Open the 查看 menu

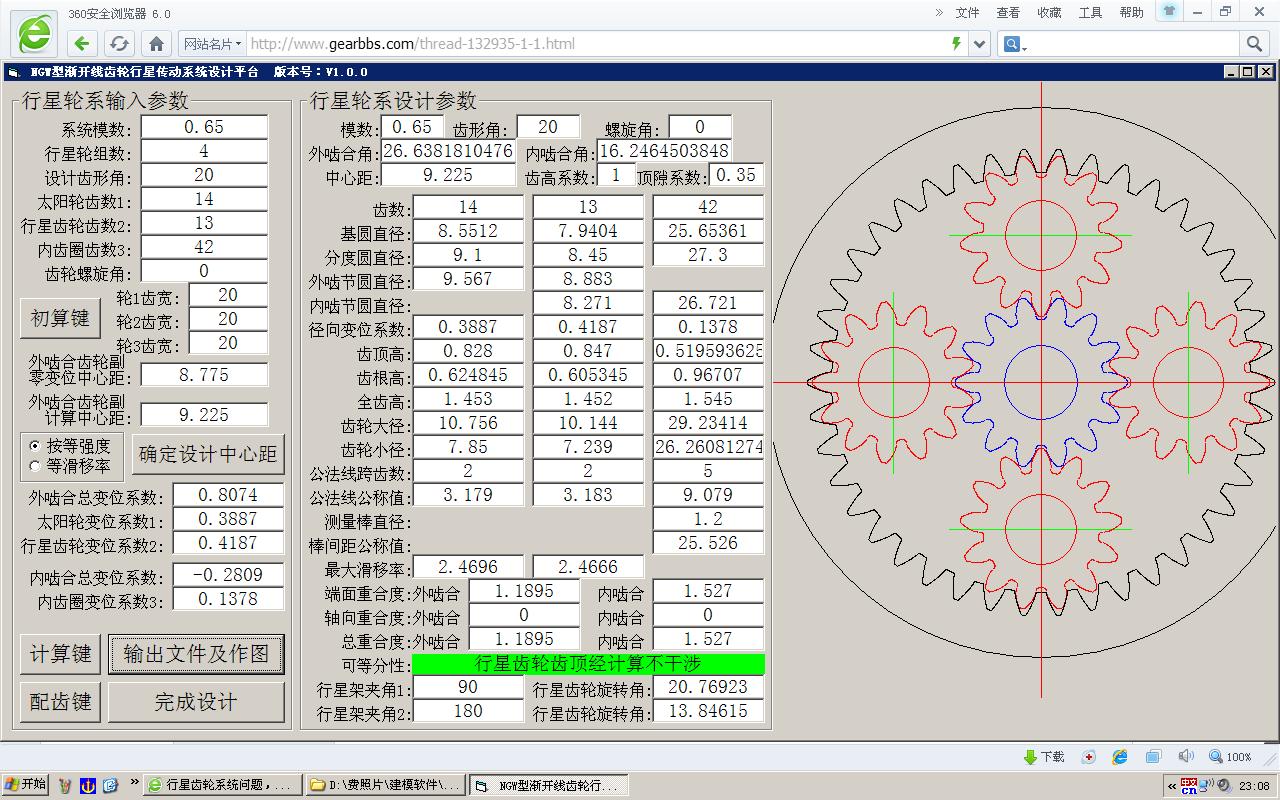point(1008,12)
